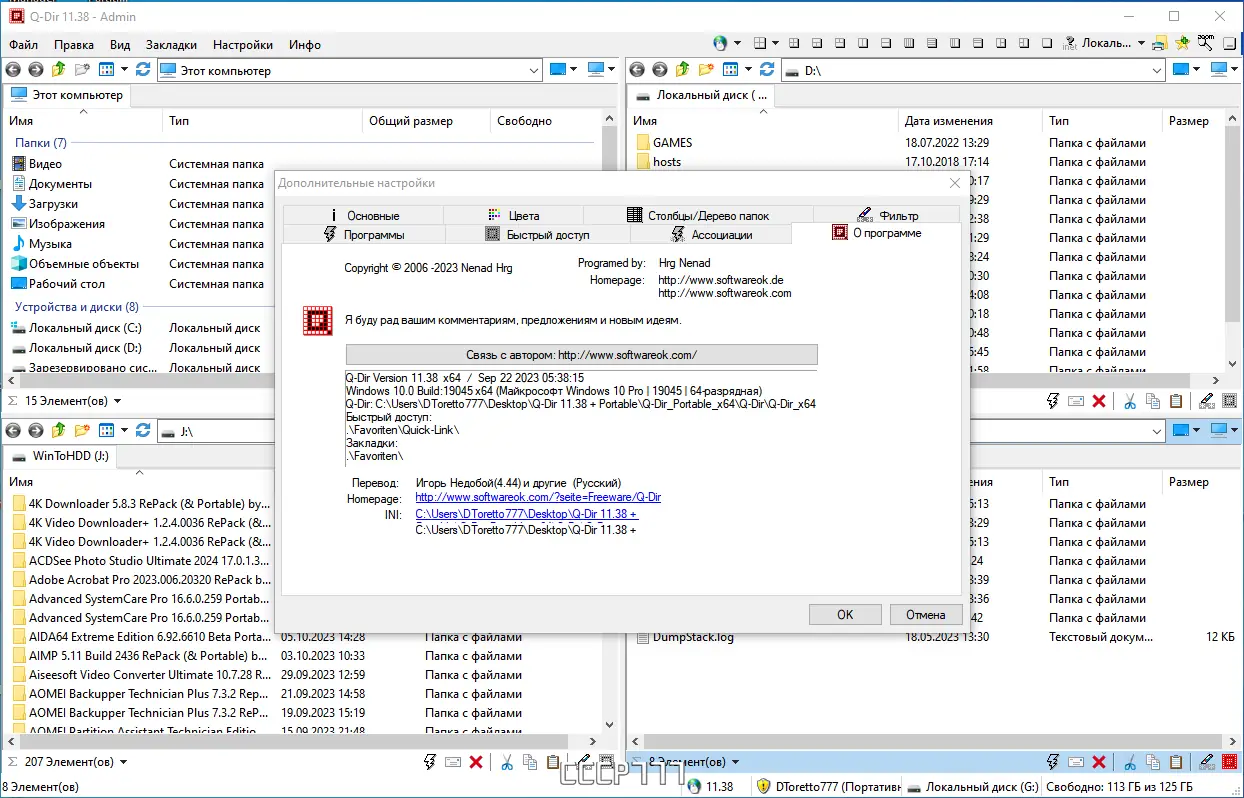Screen dimensions: 1244x798
Task: Click paste clipboard icon in D:\ pane toolbar
Action: tap(1176, 401)
